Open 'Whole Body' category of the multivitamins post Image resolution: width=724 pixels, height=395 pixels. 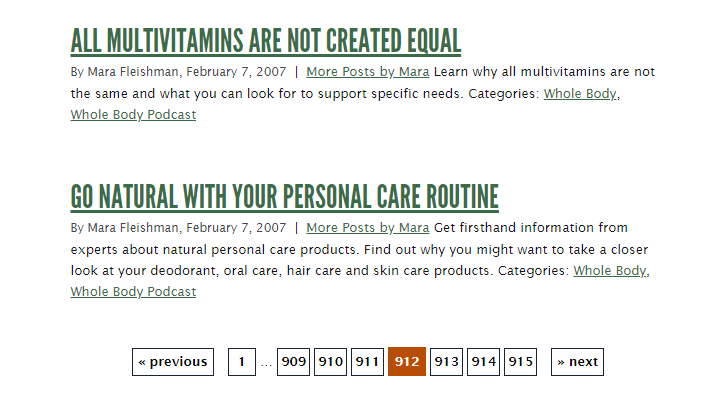point(580,94)
